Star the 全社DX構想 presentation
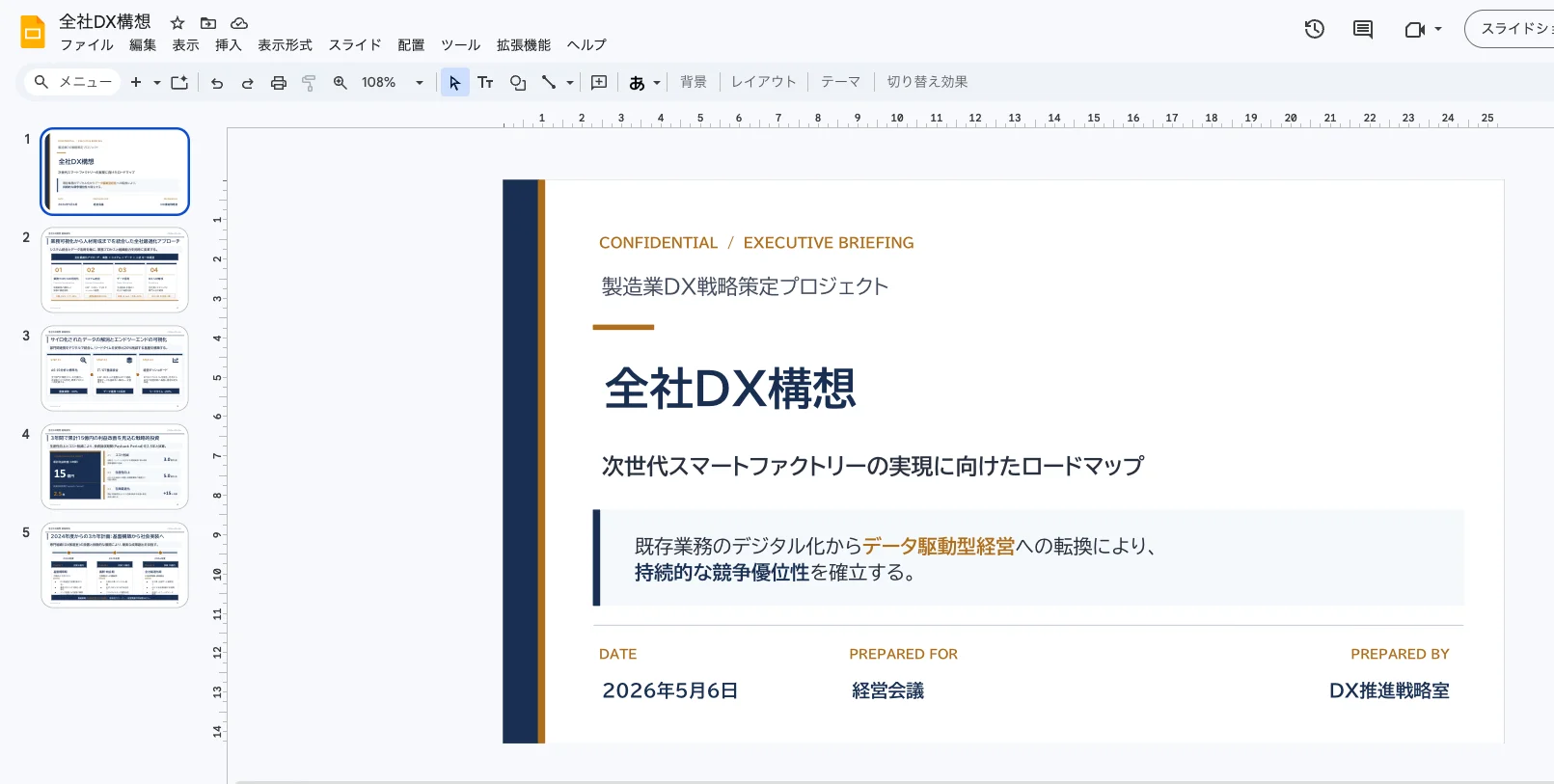This screenshot has width=1554, height=784. click(x=177, y=22)
